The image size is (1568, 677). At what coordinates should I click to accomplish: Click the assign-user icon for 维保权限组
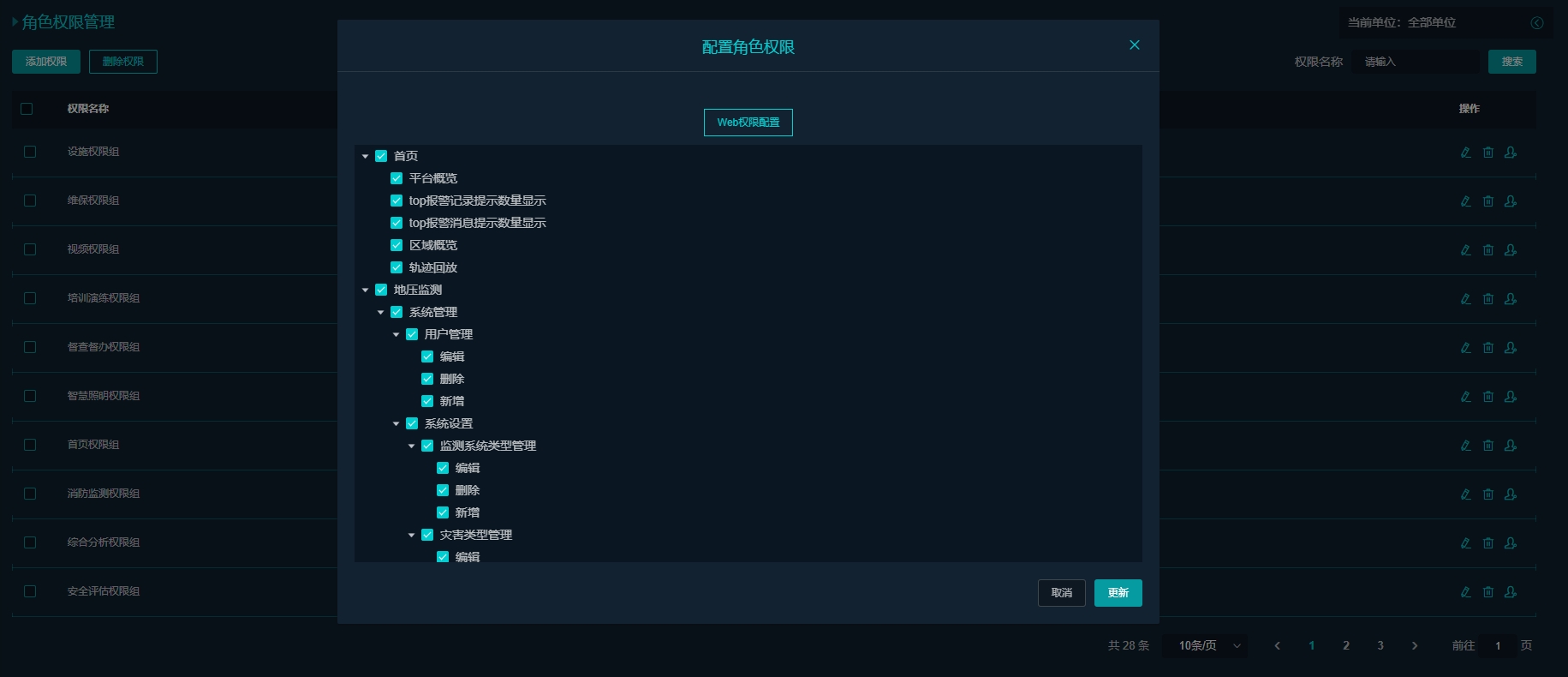(x=1511, y=201)
